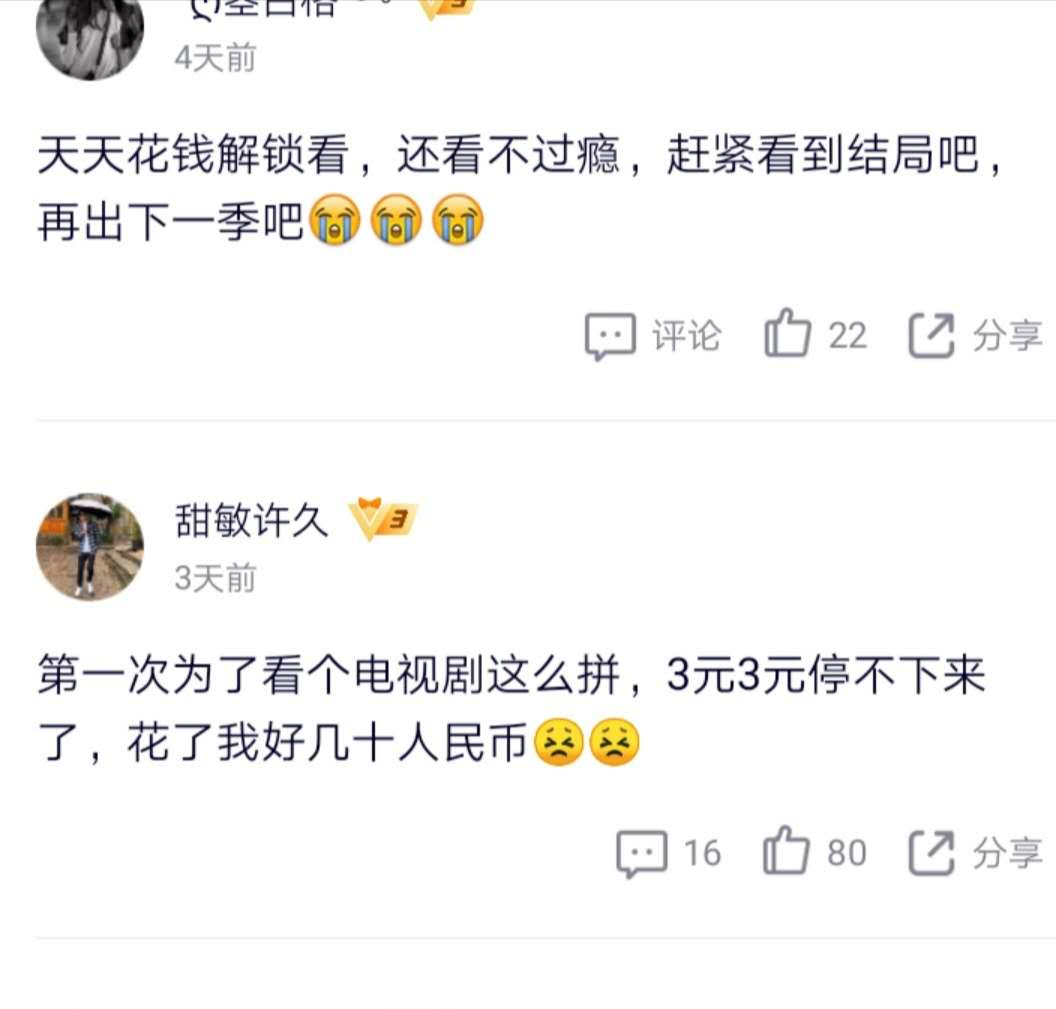Like the review with 80 likes
The width and height of the screenshot is (1056, 1009).
click(x=785, y=850)
